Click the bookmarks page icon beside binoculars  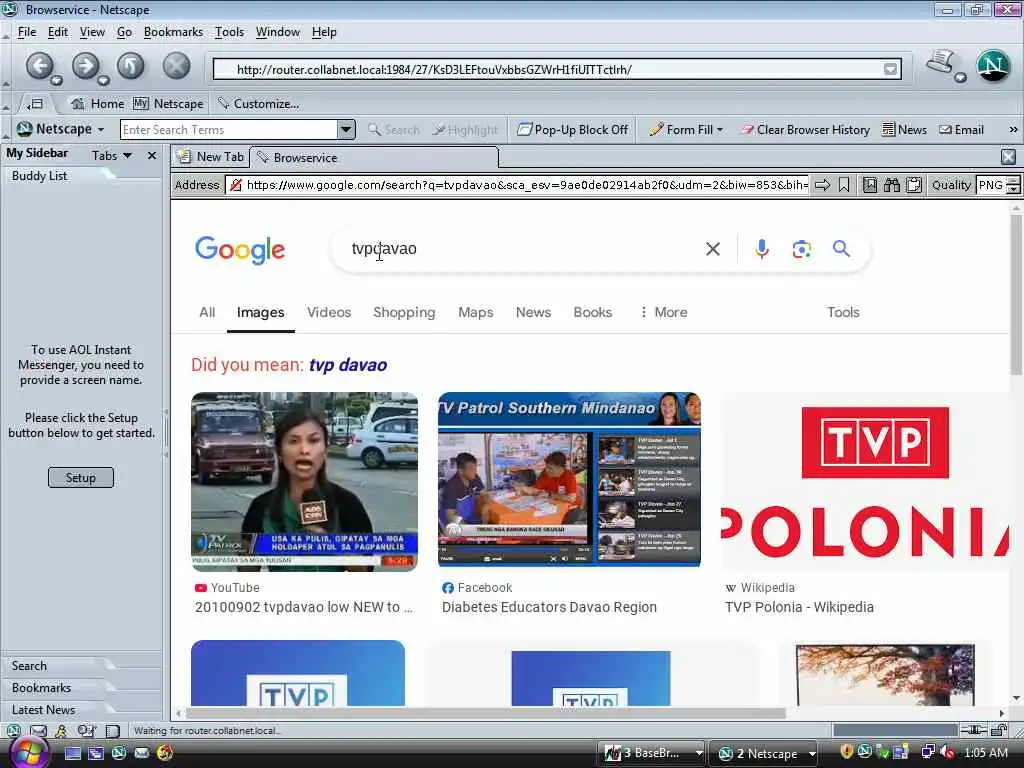[x=870, y=185]
